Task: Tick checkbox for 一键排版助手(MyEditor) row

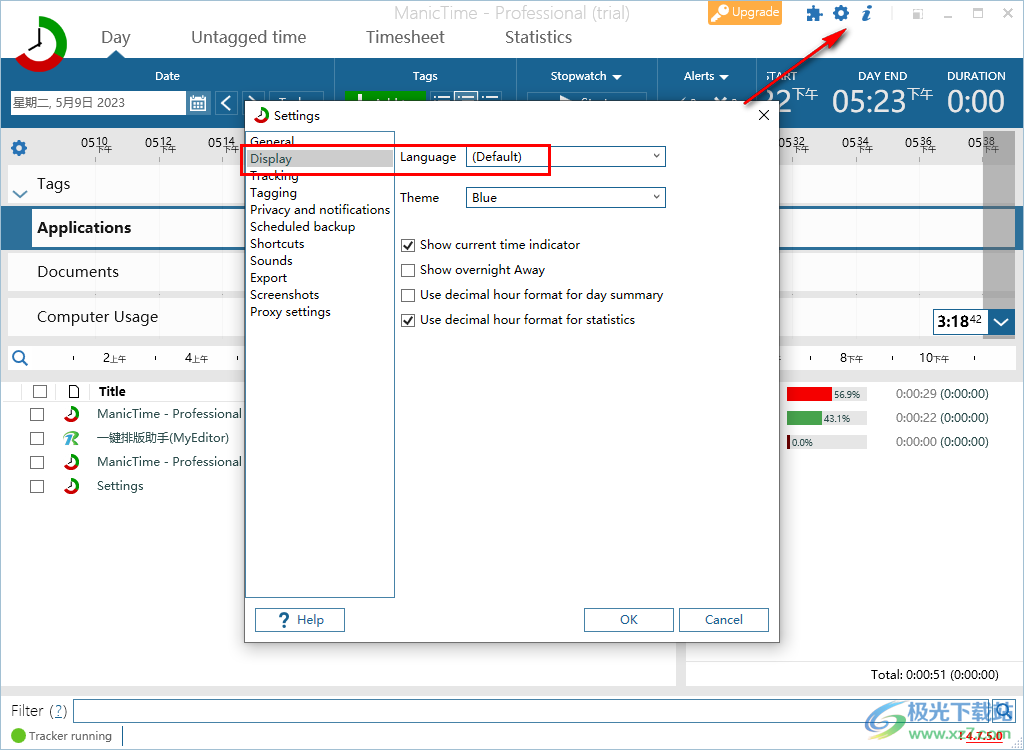Action: (x=37, y=438)
